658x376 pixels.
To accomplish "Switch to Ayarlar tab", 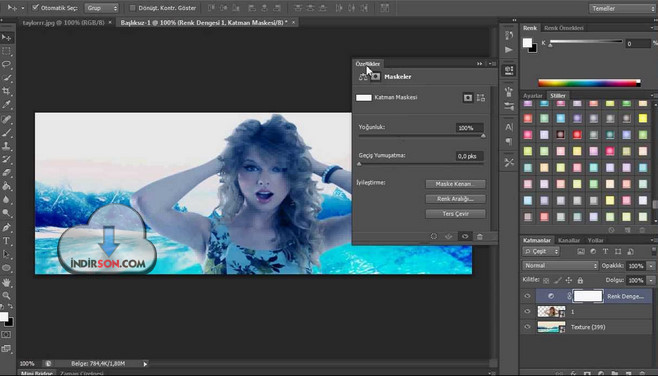I will (x=532, y=96).
